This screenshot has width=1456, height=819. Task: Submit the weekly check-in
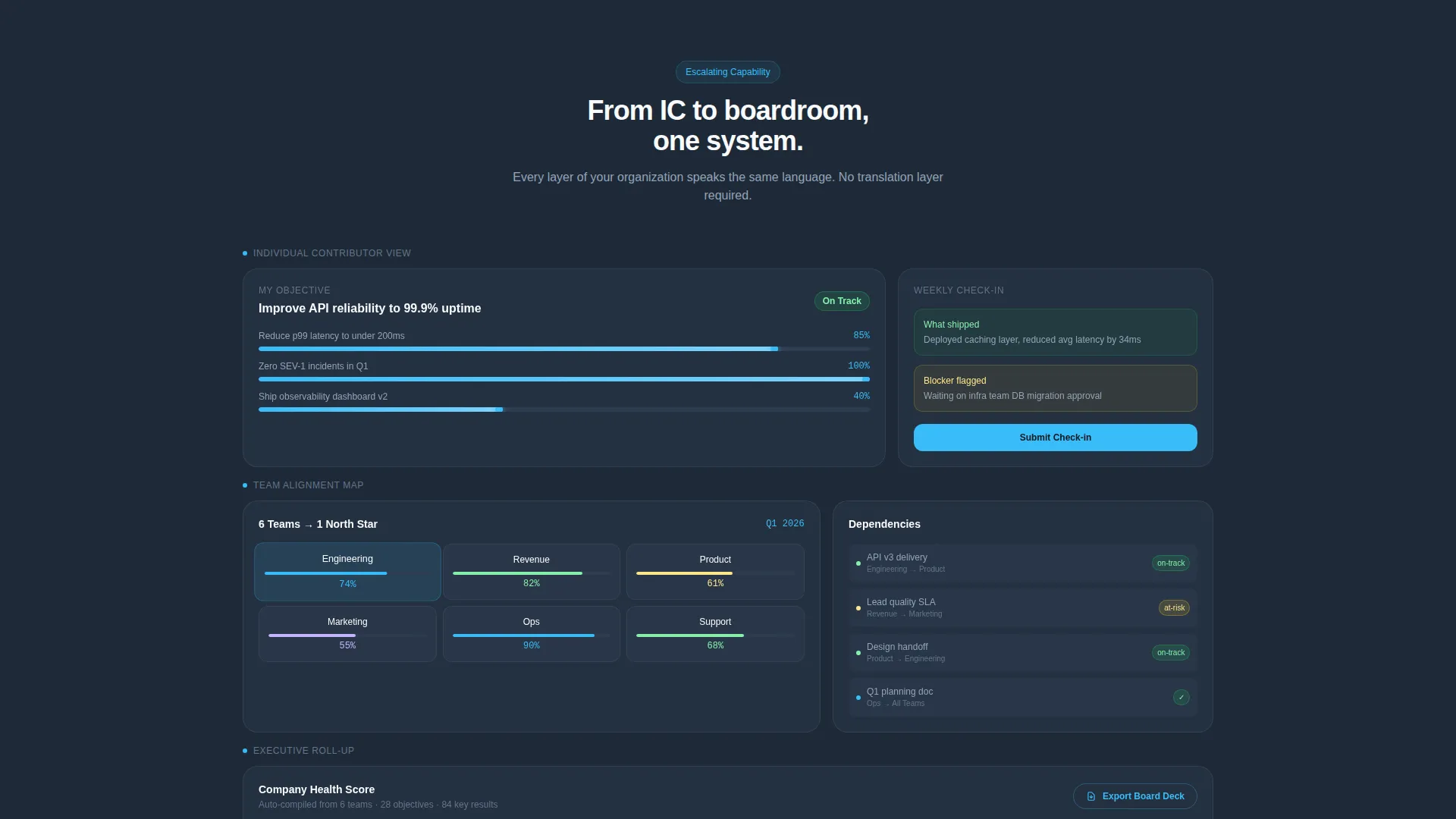coord(1055,438)
